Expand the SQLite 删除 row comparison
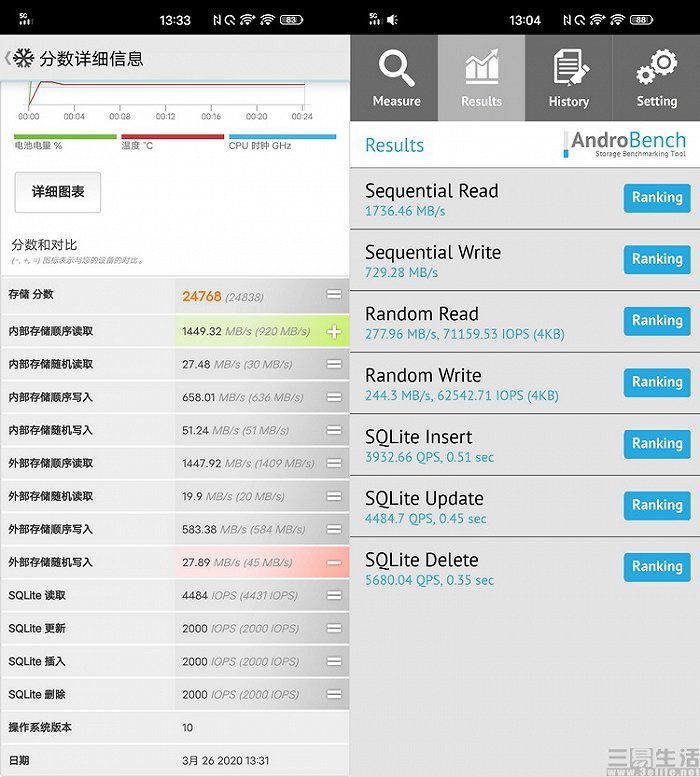This screenshot has height=777, width=700. [334, 695]
